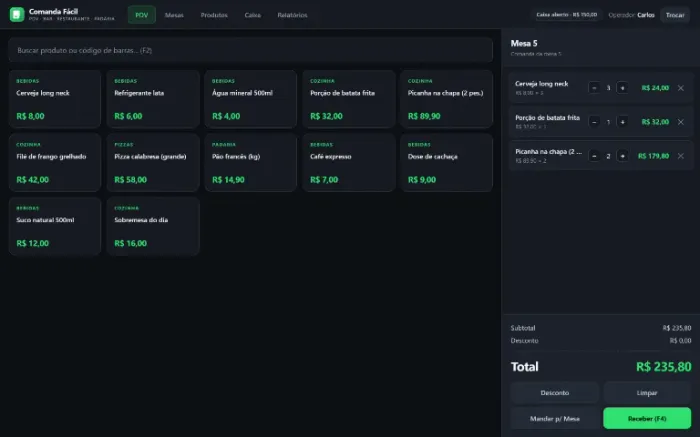Click the operator name Carlos

(x=646, y=15)
